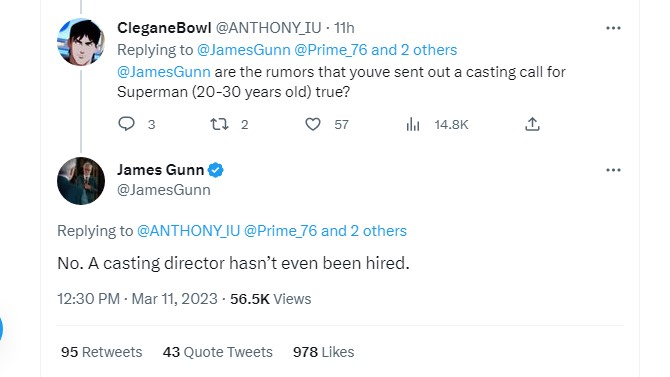Open @JamesGunn mention in tweet text
This screenshot has width=670, height=377.
[164, 72]
